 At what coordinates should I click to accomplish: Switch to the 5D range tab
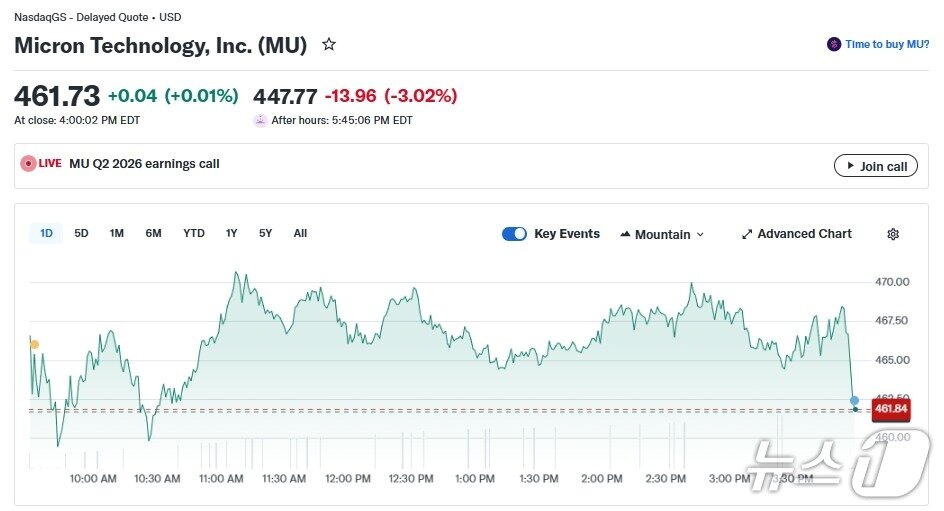coord(82,233)
